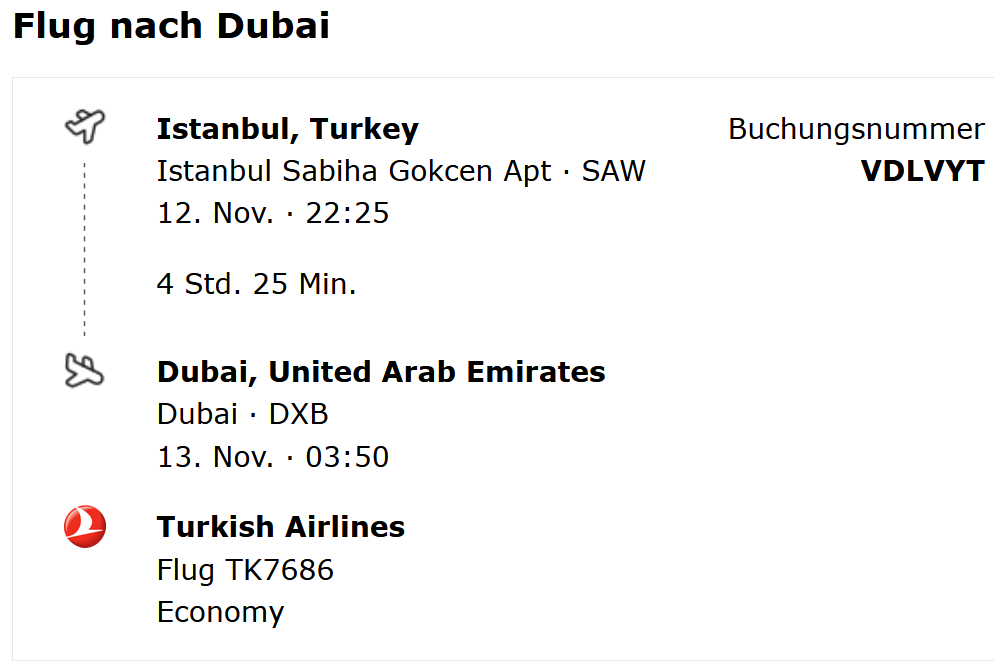Image resolution: width=994 pixels, height=664 pixels.
Task: Click the airplane takeoff departure icon
Action: (x=85, y=127)
